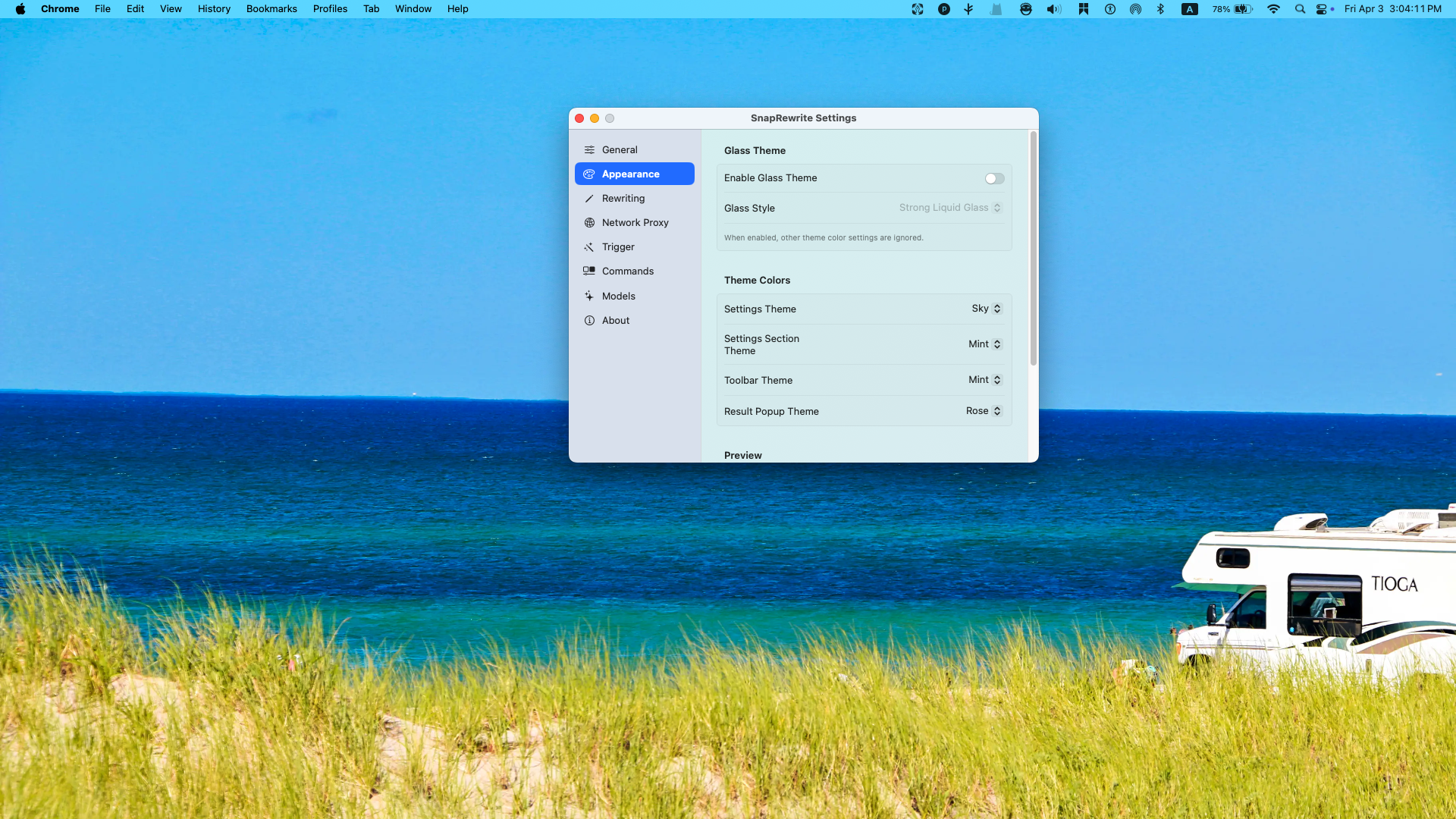Open the History menu
This screenshot has width=1456, height=819.
click(214, 9)
